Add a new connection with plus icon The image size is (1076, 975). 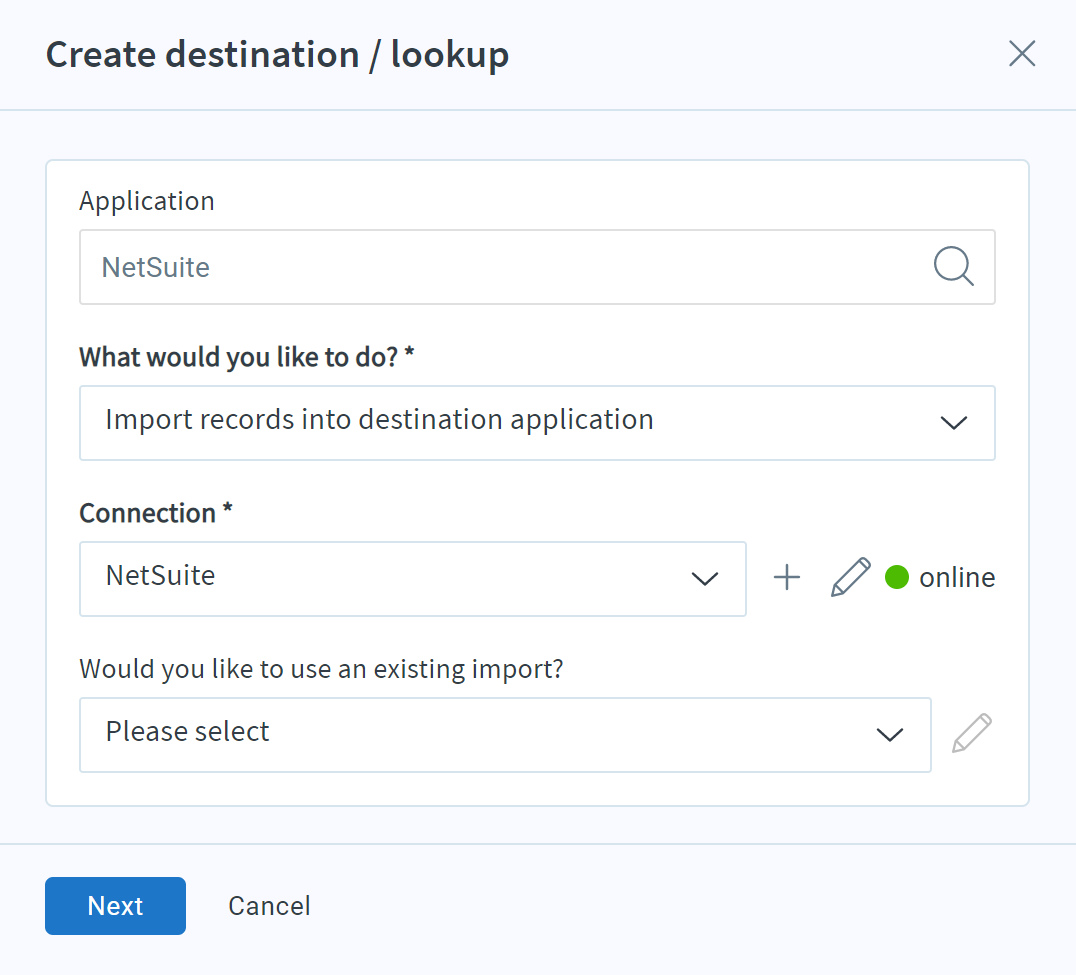tap(787, 578)
